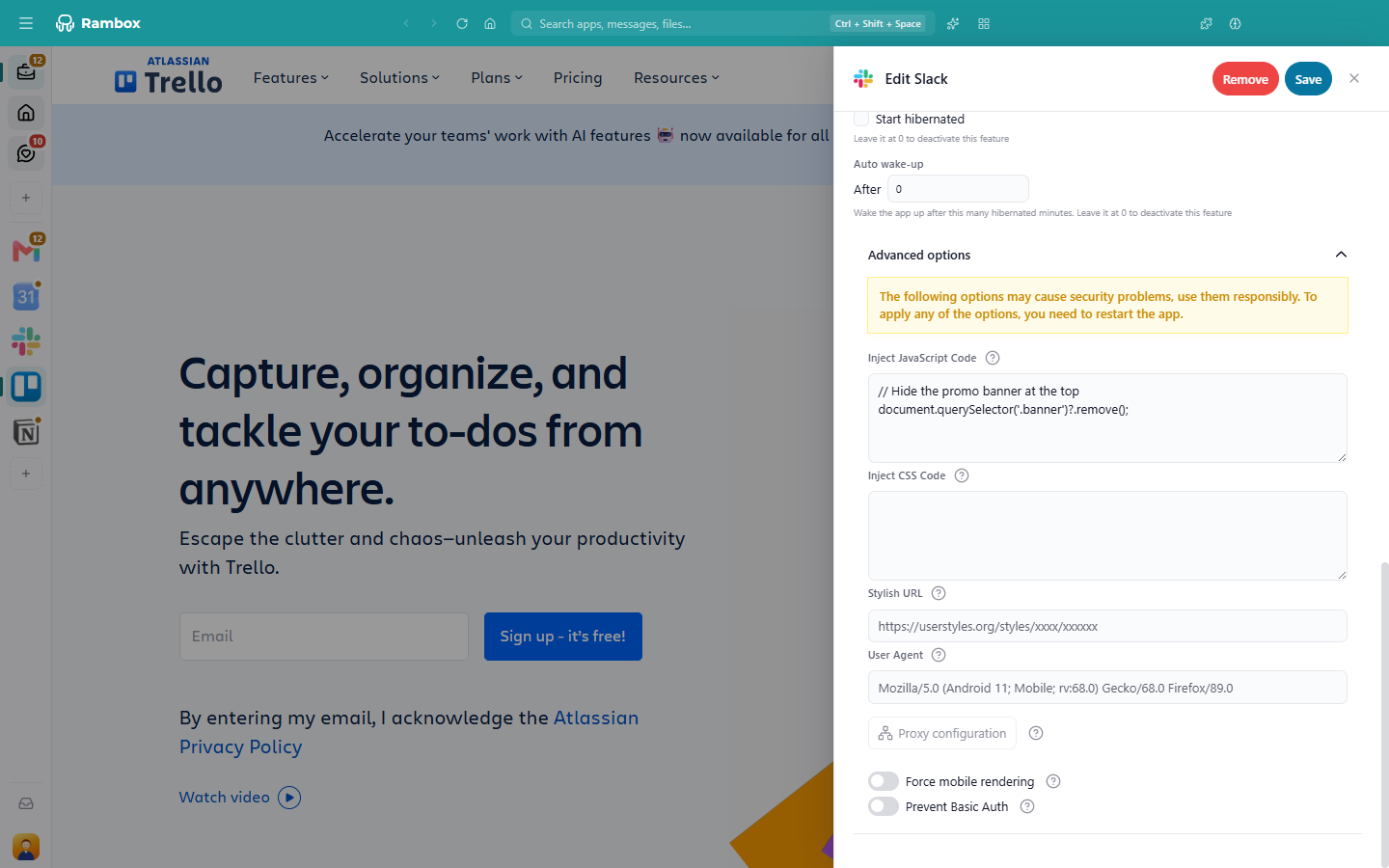Expand the Features dropdown in Trello nav
The height and width of the screenshot is (868, 1389).
(291, 78)
